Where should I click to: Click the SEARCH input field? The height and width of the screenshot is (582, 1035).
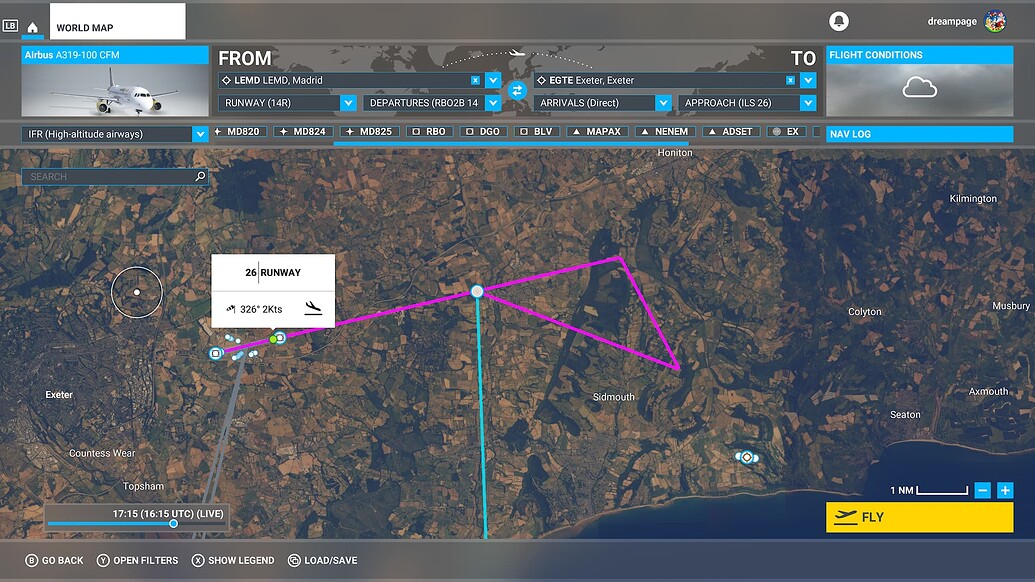pyautogui.click(x=110, y=176)
